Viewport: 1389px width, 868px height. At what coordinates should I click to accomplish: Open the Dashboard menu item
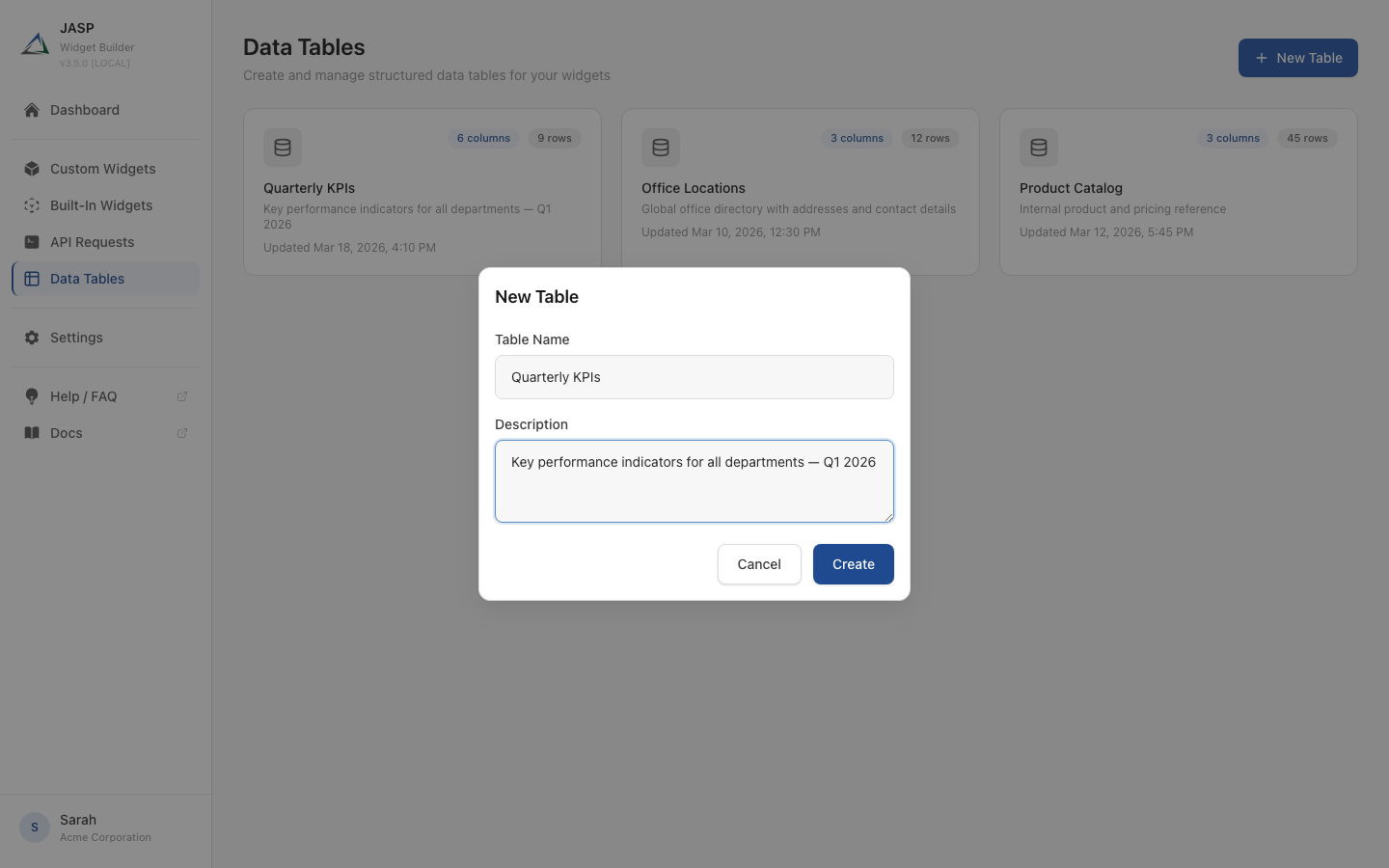coord(85,110)
